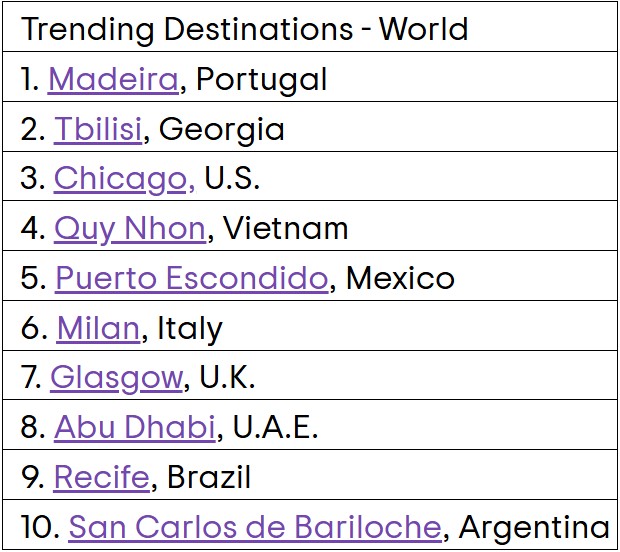Click the Argentina text in the last row

pyautogui.click(x=534, y=526)
